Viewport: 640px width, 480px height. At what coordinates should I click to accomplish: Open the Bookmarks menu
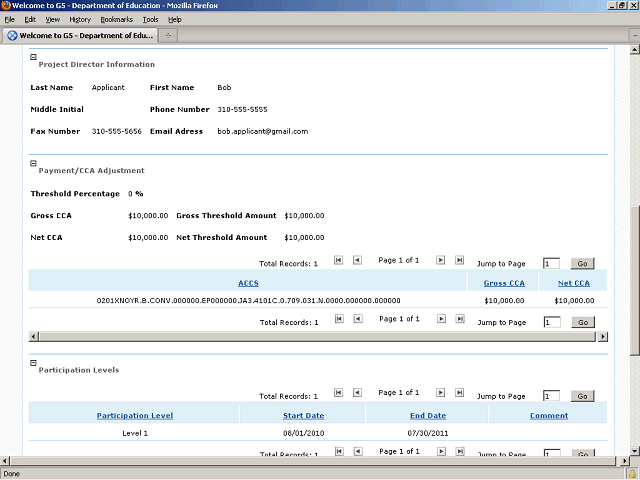coord(115,19)
